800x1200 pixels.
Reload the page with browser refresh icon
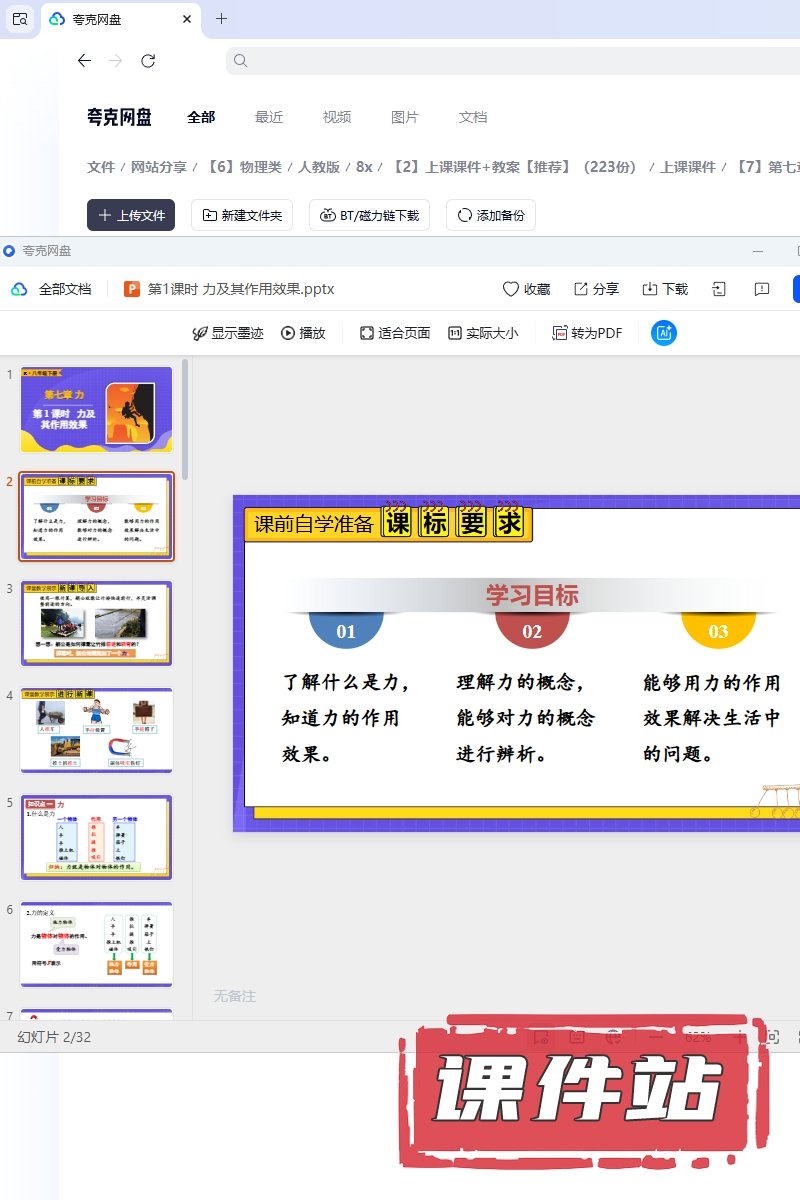coord(148,61)
